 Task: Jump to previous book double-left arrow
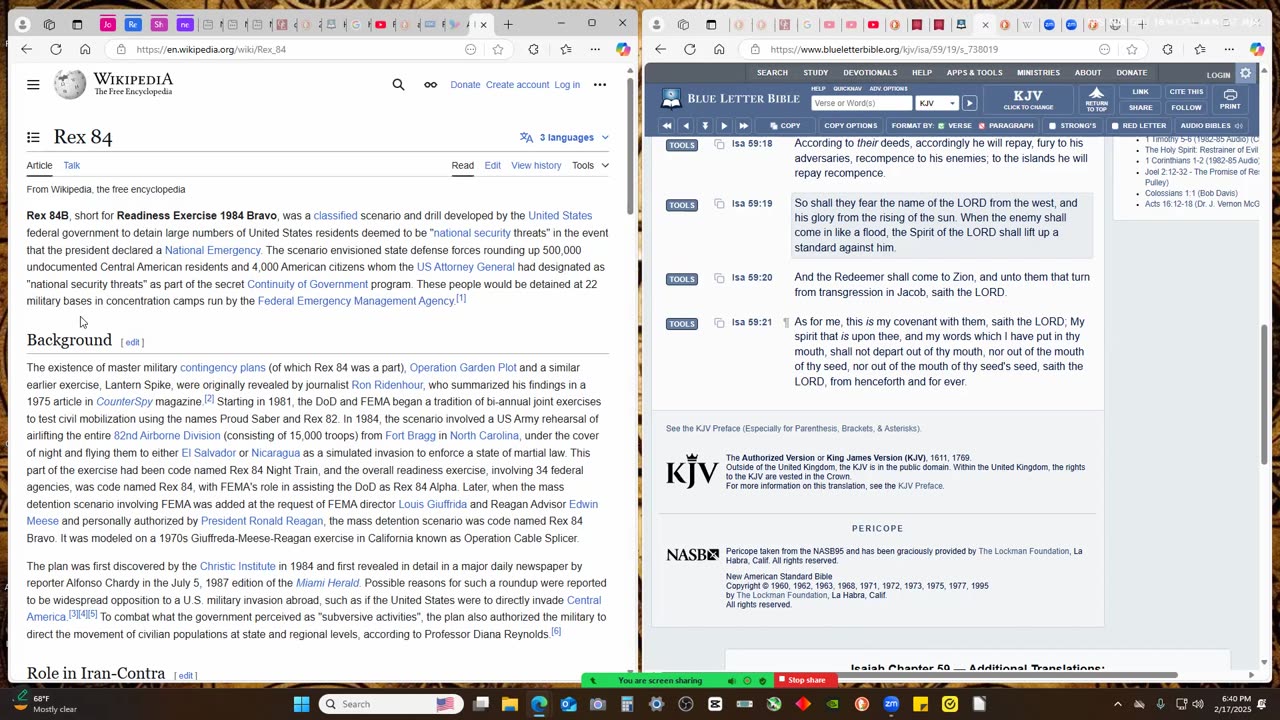[x=667, y=126]
